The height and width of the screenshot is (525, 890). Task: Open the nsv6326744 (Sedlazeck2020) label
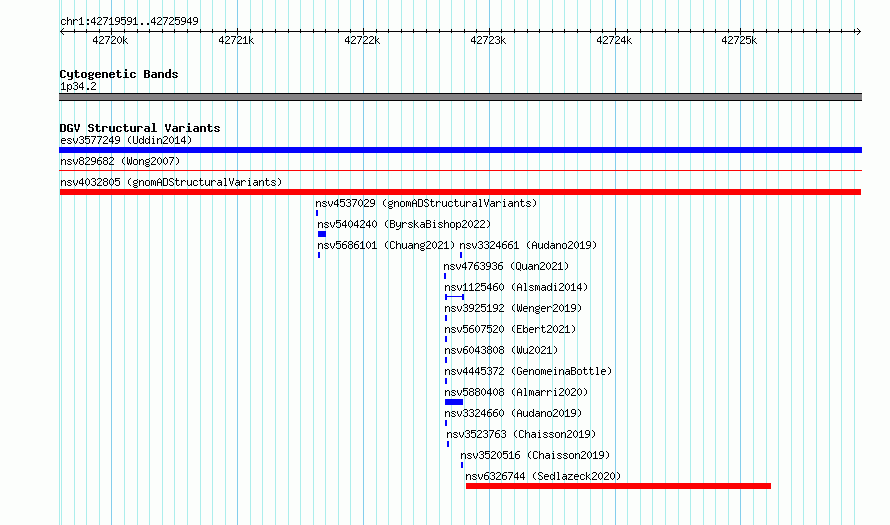click(x=543, y=476)
